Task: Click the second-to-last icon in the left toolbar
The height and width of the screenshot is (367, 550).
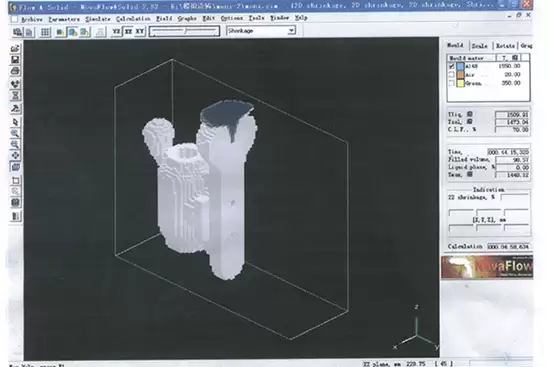Action: coord(15,202)
